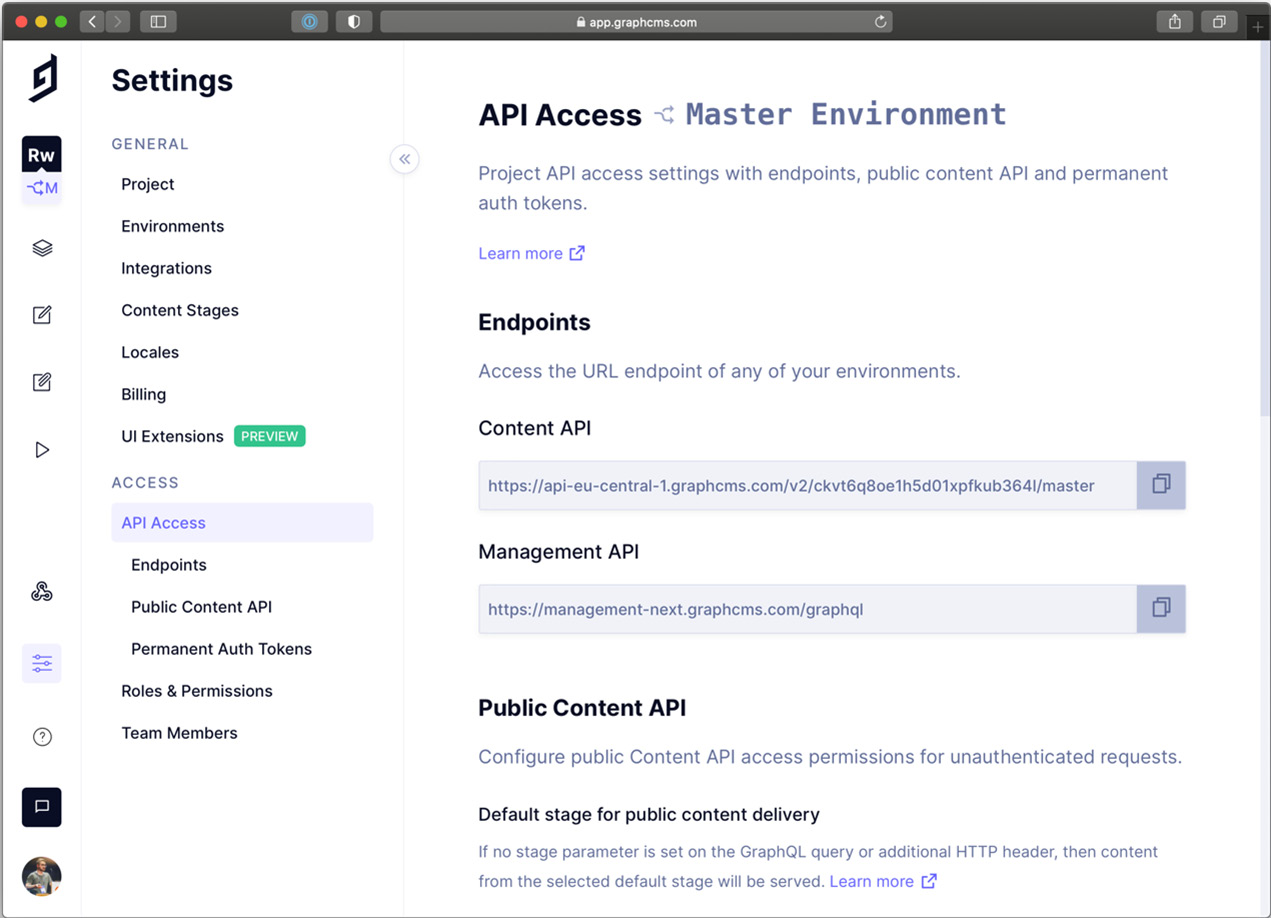Expand the Rw workspace project selector
1271x918 pixels.
[x=41, y=154]
